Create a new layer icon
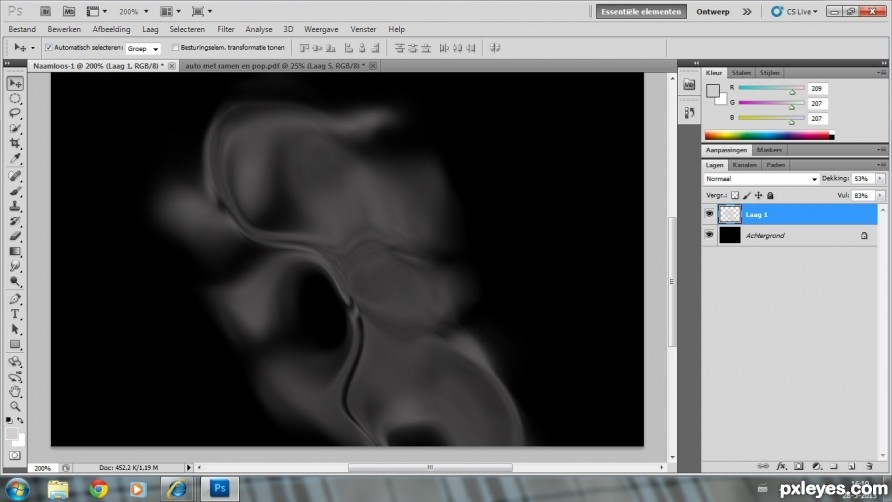The width and height of the screenshot is (892, 502). 852,466
